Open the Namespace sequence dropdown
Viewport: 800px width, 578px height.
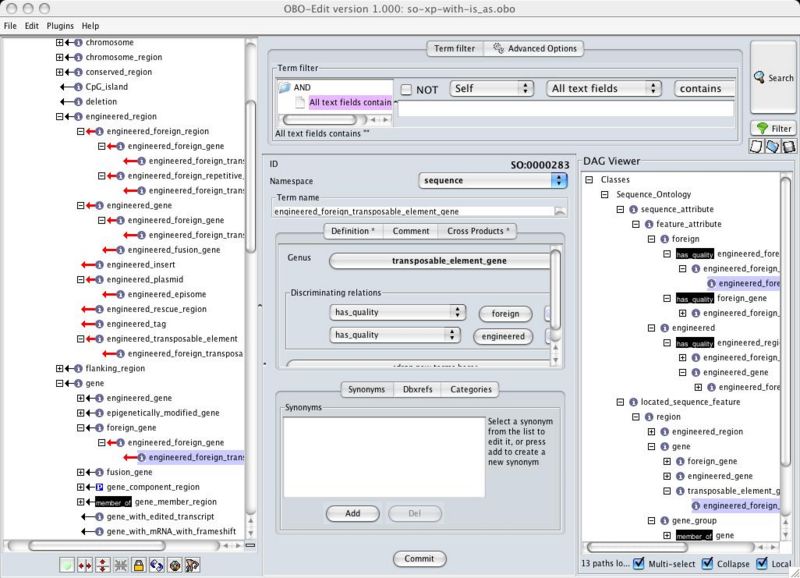(x=492, y=180)
